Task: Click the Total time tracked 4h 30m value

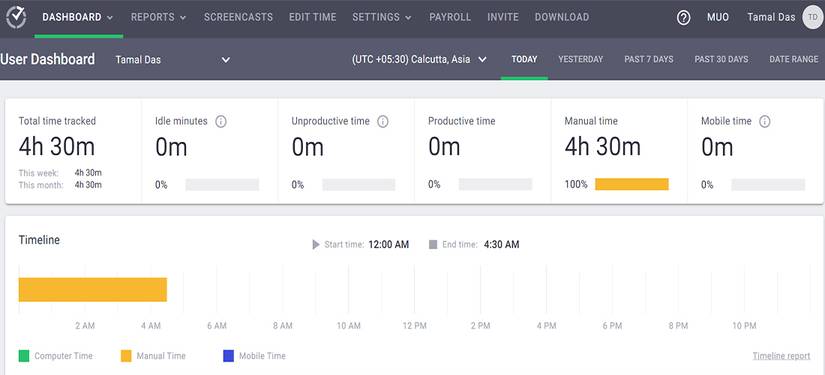Action: (x=57, y=147)
